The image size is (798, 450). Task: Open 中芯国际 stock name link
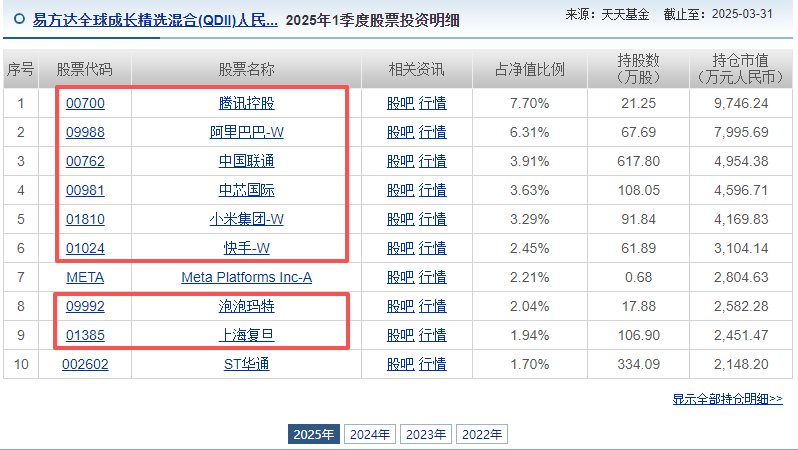[246, 190]
